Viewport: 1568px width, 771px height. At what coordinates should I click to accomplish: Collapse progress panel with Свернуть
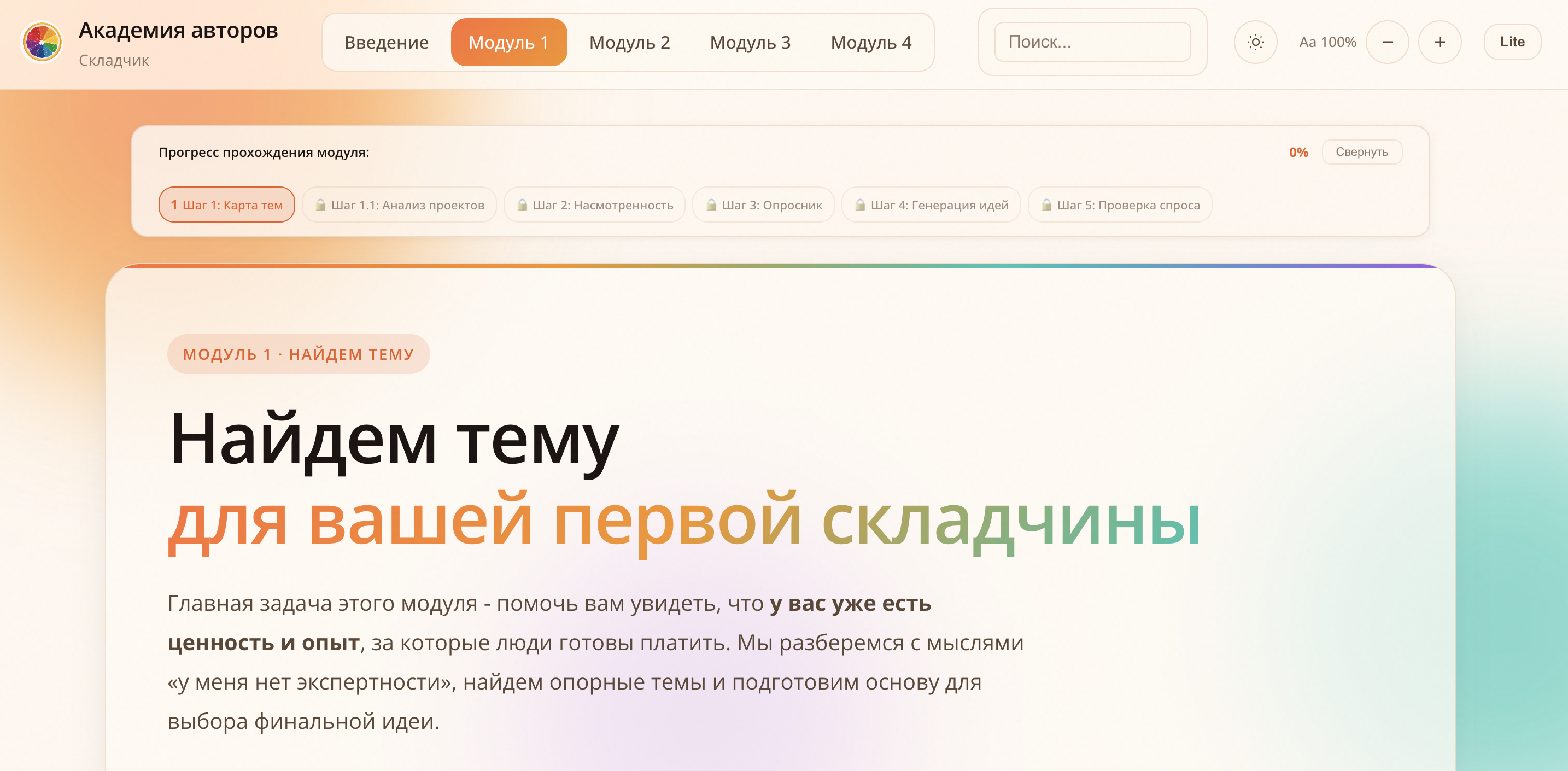(x=1362, y=151)
